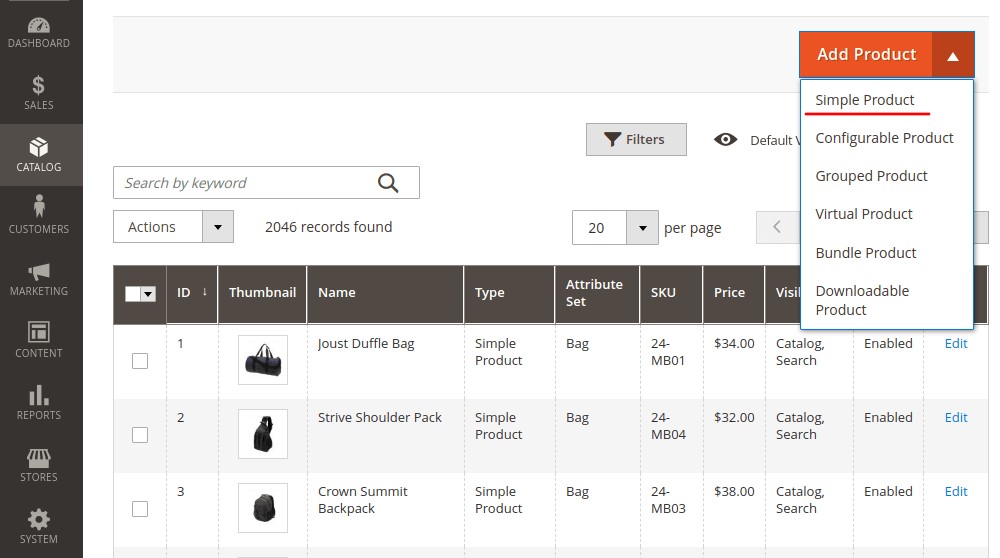Viewport: 1000px width, 558px height.
Task: Choose Grouped Product from menu
Action: pyautogui.click(x=871, y=176)
